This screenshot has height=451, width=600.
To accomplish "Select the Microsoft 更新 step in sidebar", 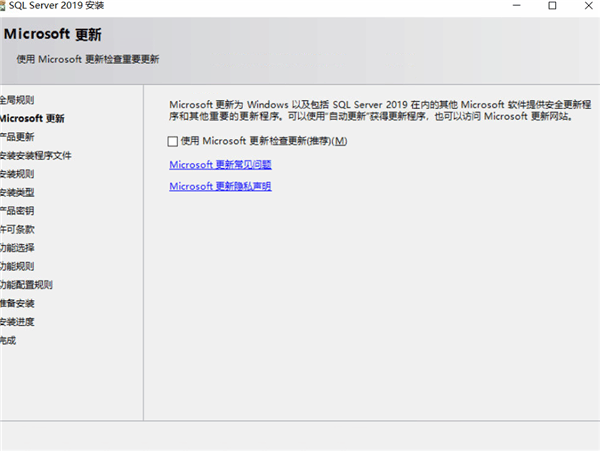I will (x=32, y=119).
